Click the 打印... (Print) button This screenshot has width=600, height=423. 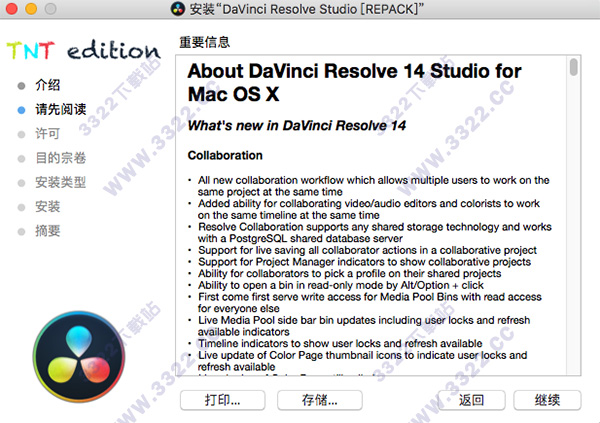pyautogui.click(x=222, y=400)
